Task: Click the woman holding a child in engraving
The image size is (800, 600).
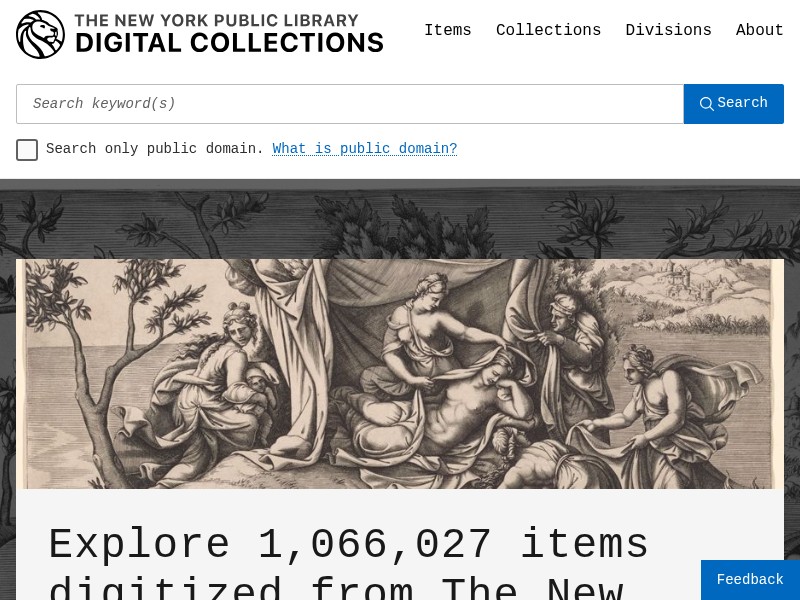Action: pos(214,388)
